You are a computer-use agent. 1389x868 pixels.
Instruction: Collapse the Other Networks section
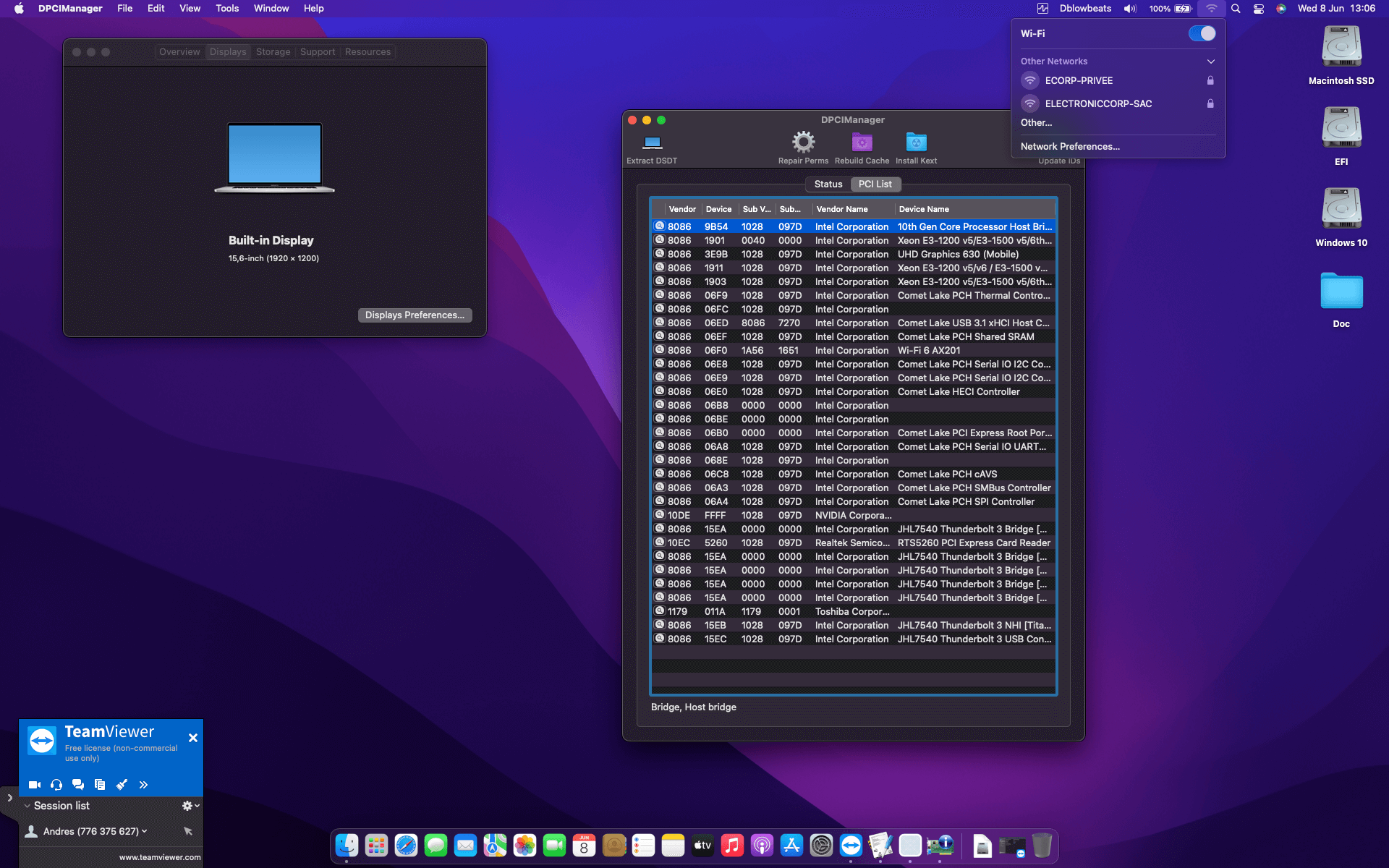point(1210,61)
